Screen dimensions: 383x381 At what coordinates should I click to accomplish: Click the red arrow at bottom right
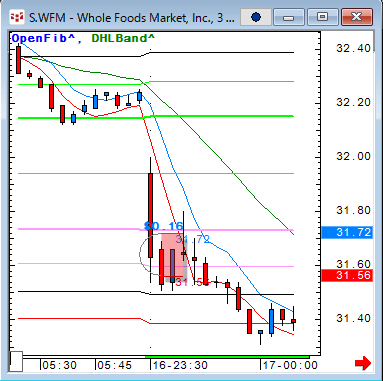(x=363, y=363)
